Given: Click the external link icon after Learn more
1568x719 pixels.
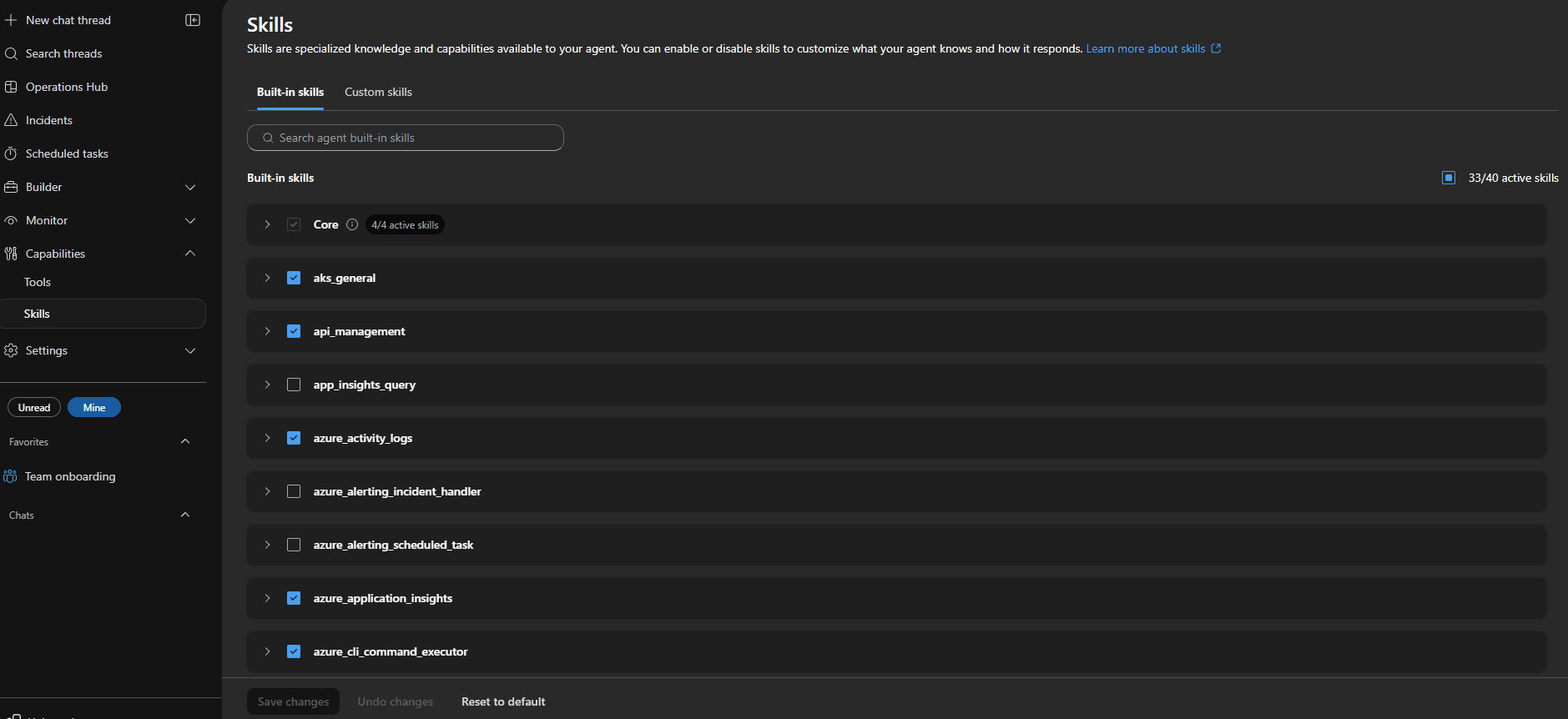Looking at the screenshot, I should pyautogui.click(x=1216, y=48).
